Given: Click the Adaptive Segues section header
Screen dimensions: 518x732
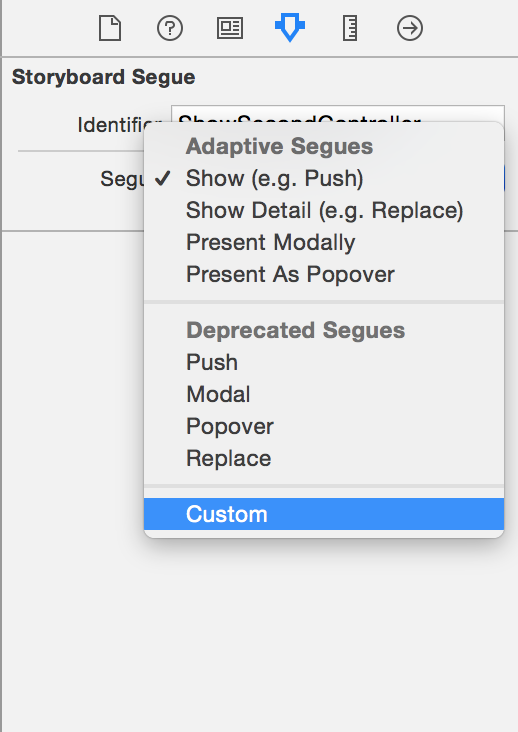Looking at the screenshot, I should tap(280, 146).
